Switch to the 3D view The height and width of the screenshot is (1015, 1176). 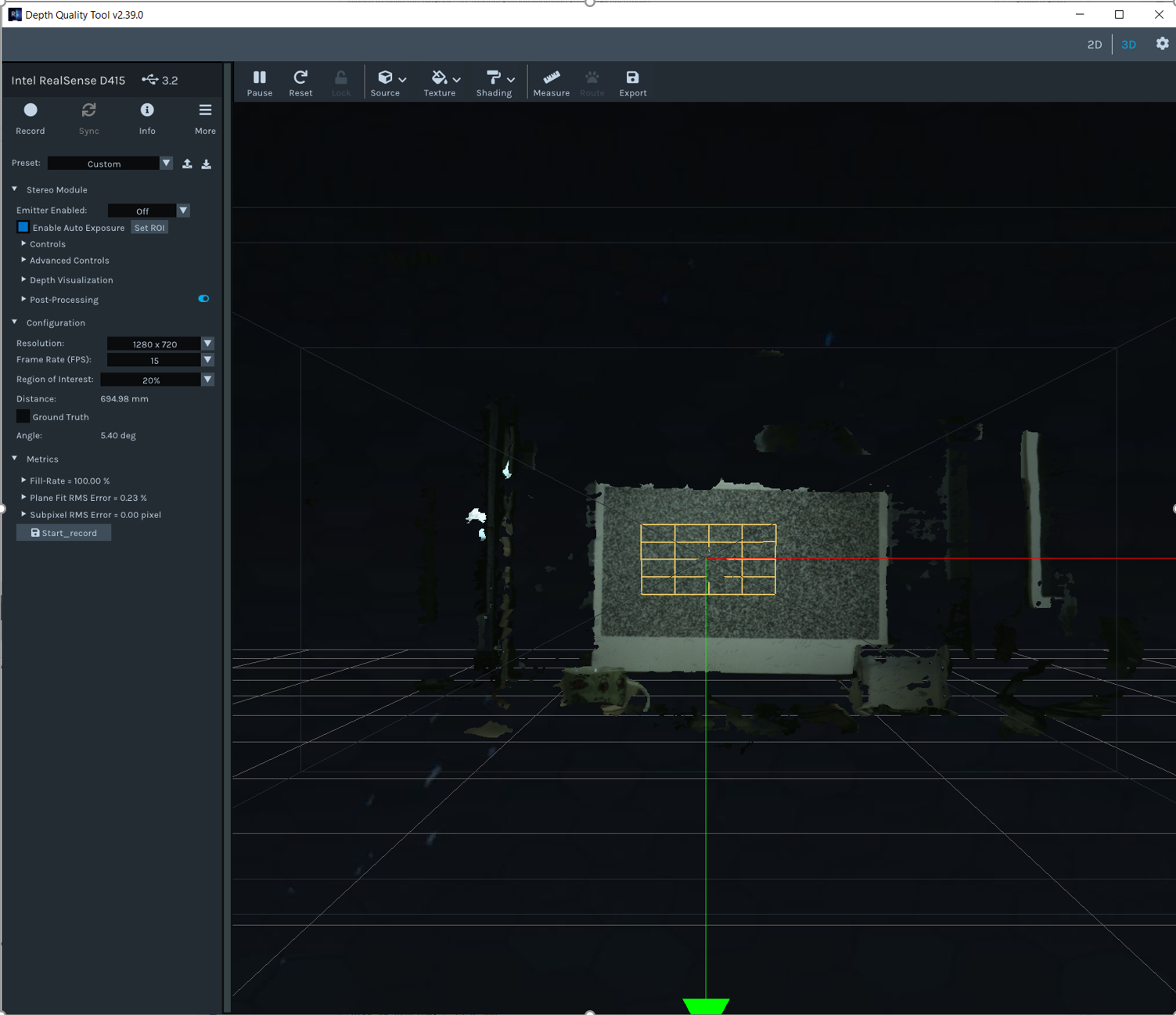point(1128,45)
